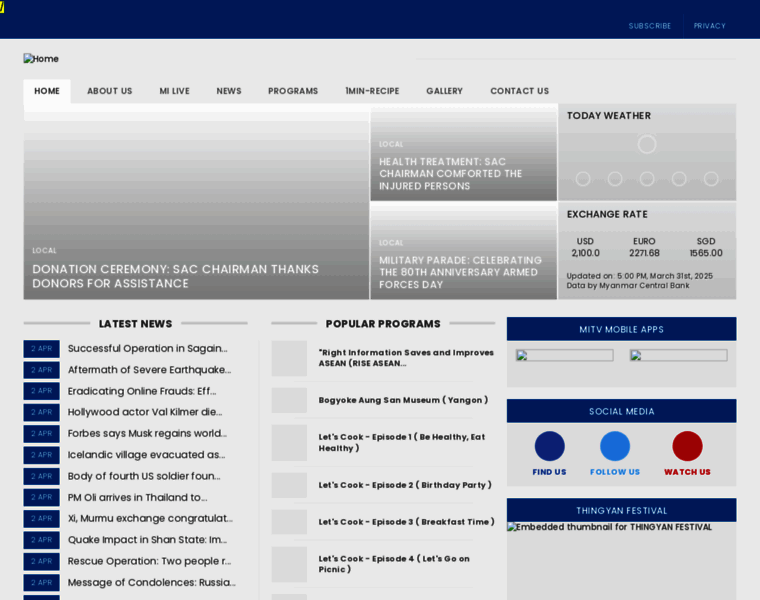Click the Find Us social media circle icon
760x600 pixels.
(549, 446)
